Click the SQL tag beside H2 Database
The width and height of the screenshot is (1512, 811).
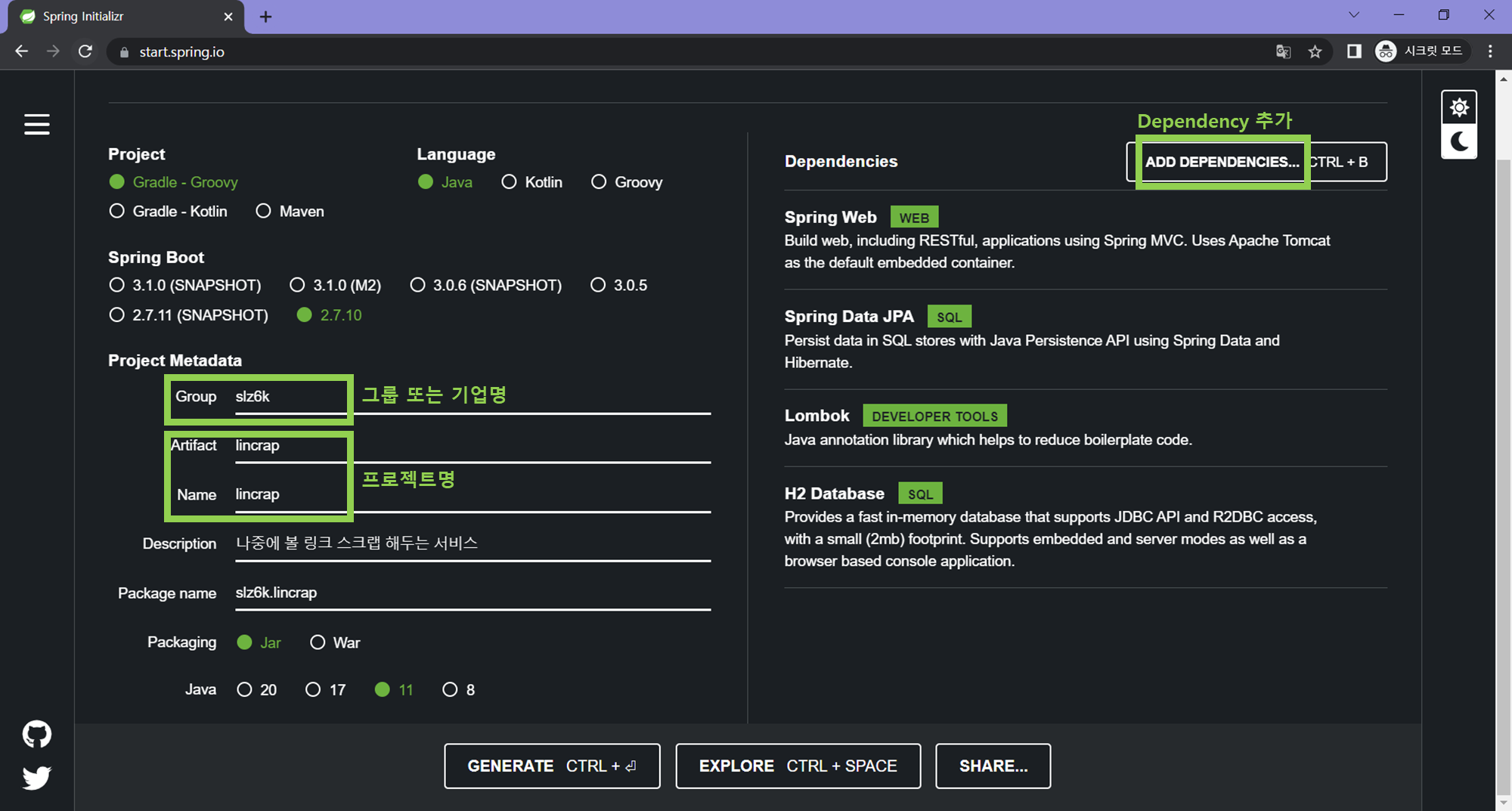pos(920,494)
